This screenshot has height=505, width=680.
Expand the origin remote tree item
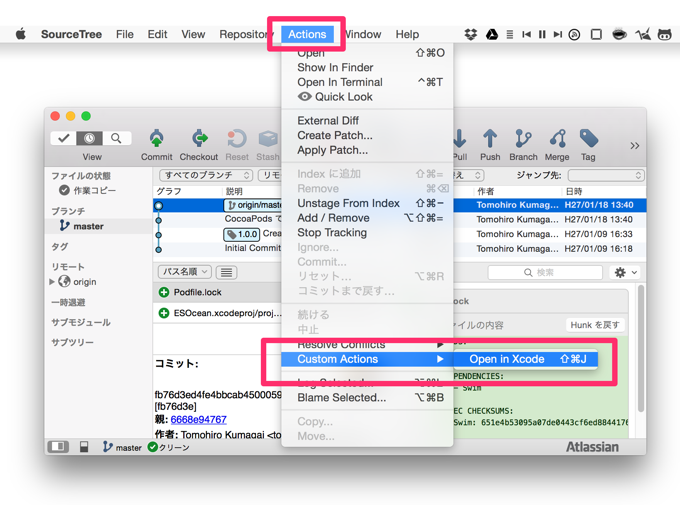pyautogui.click(x=52, y=282)
